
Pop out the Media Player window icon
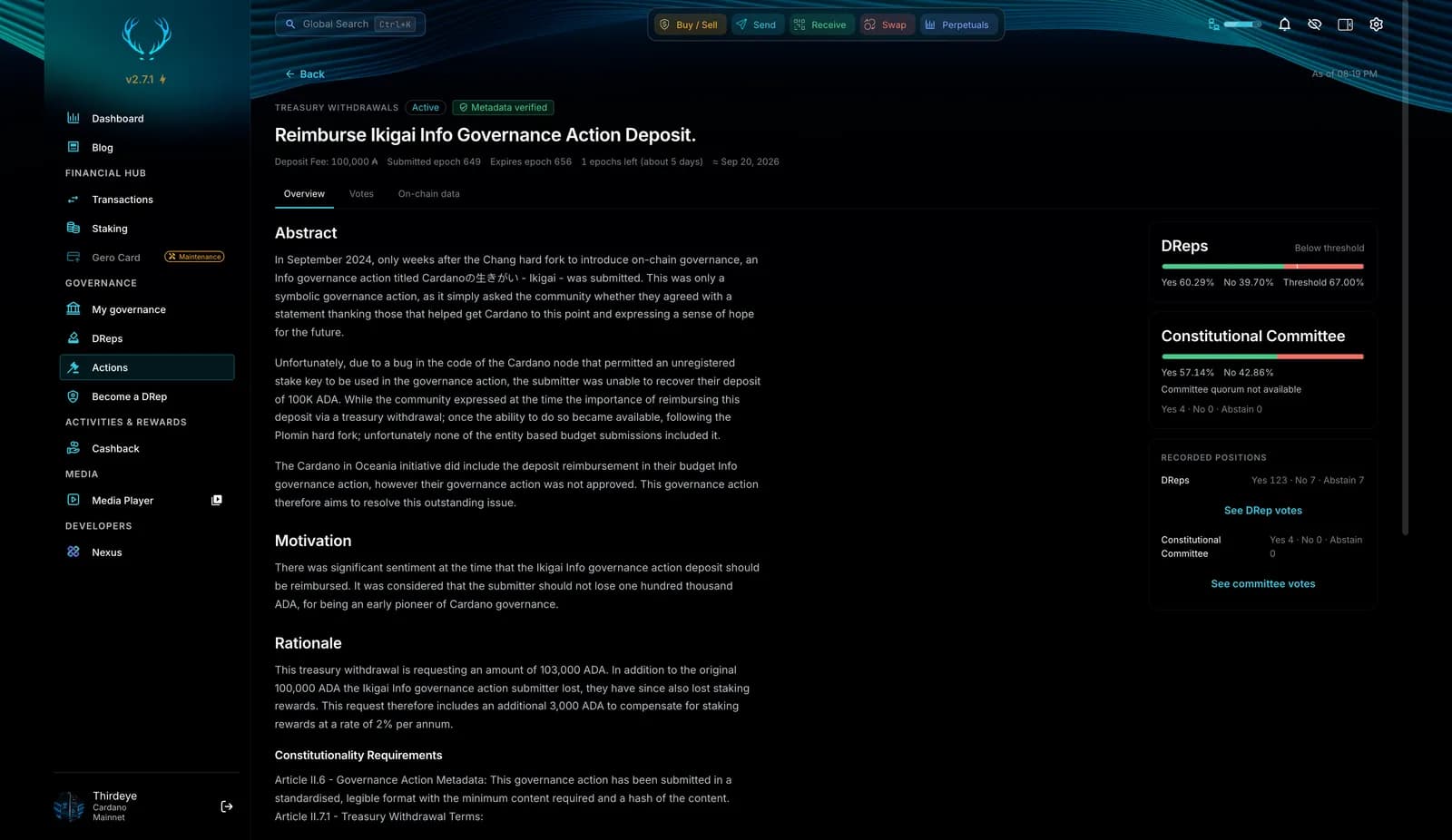(x=217, y=500)
